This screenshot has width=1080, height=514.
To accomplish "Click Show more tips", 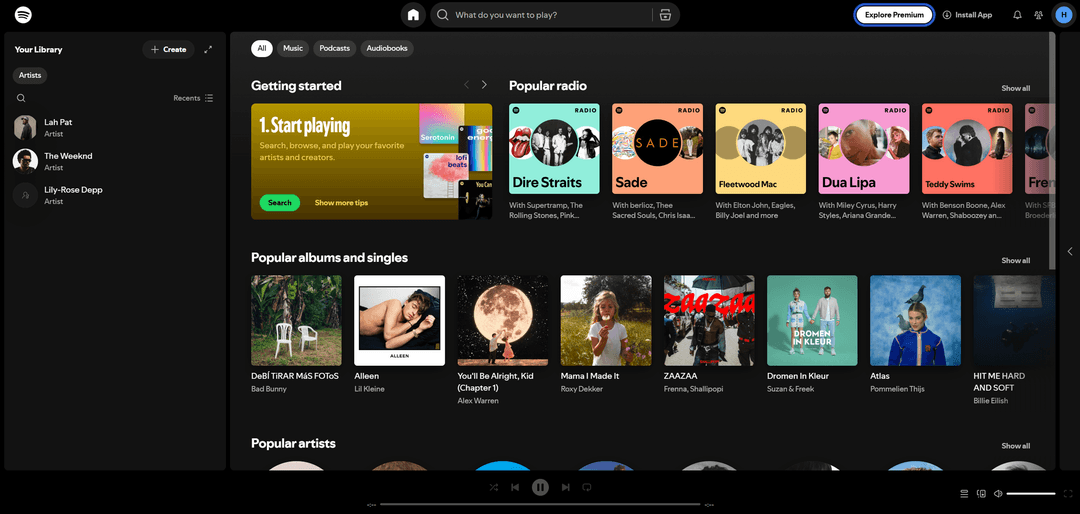I will pos(342,203).
